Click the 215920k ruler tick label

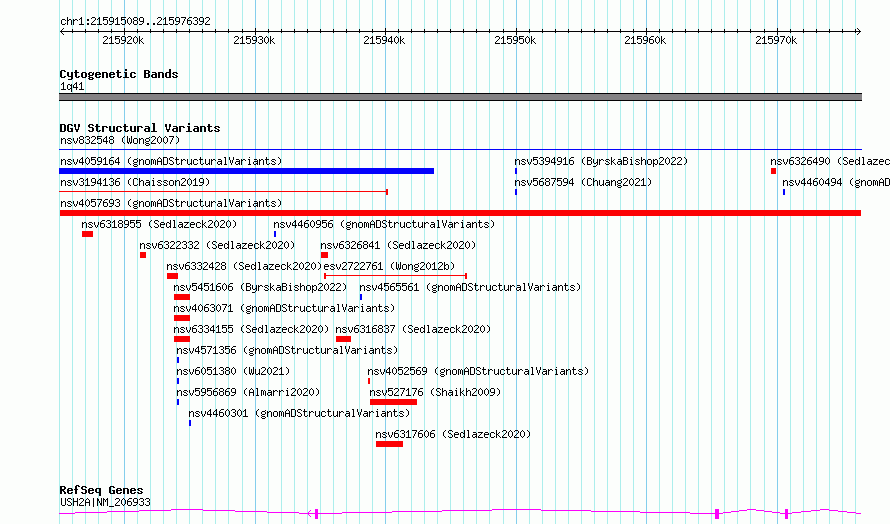[123, 40]
